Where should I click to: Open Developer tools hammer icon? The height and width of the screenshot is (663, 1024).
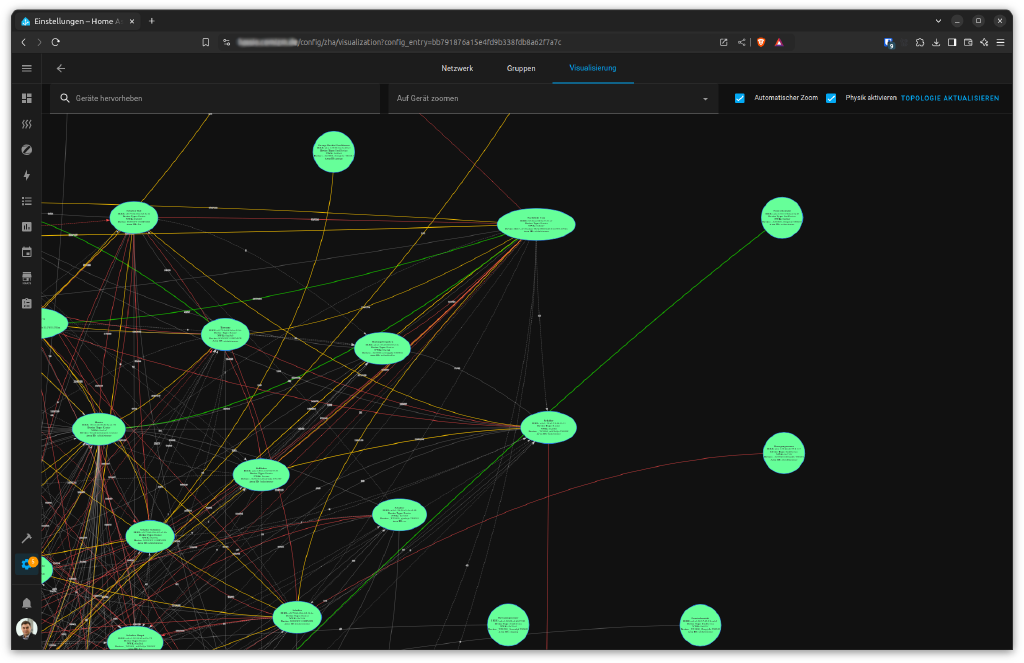click(27, 538)
